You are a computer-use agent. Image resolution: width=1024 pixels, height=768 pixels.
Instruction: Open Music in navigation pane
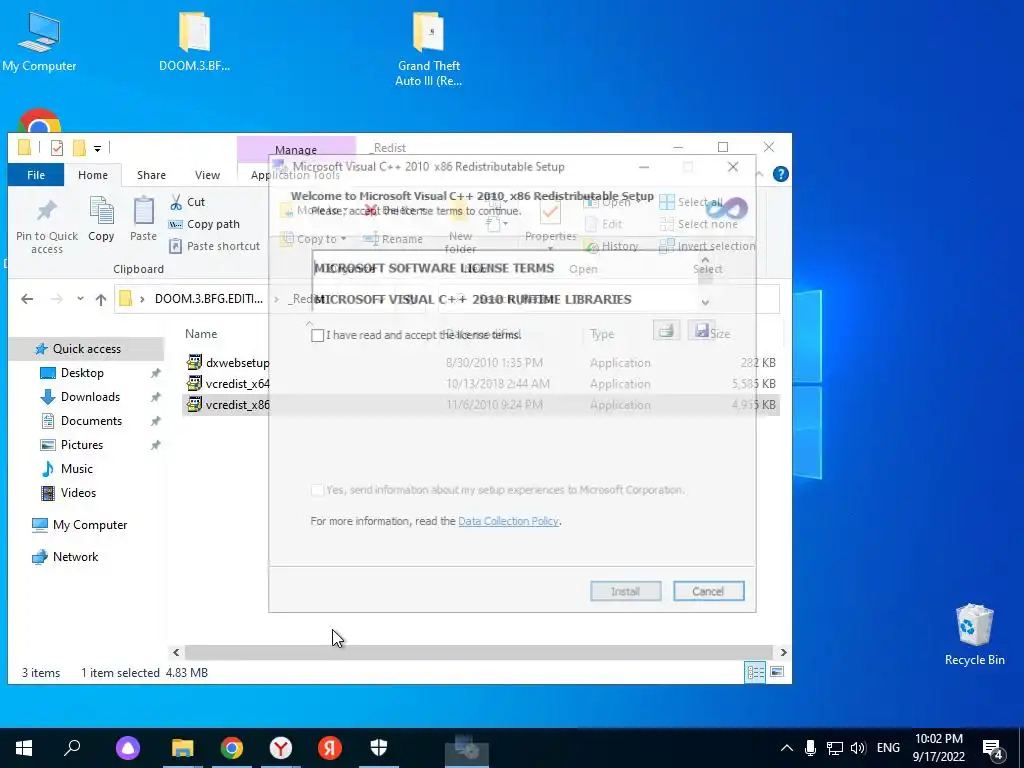pyautogui.click(x=76, y=469)
